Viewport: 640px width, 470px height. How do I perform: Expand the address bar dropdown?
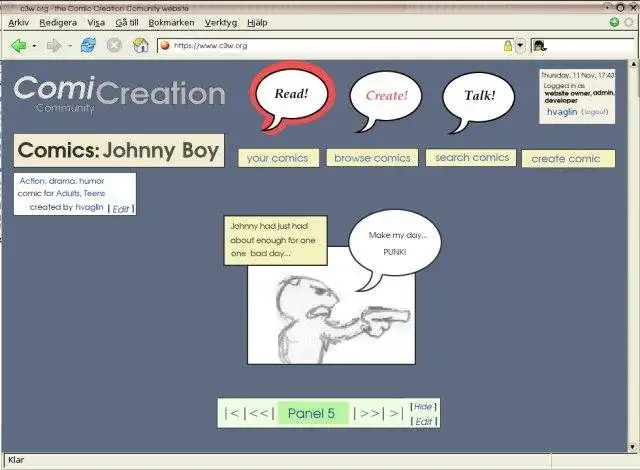pos(520,46)
